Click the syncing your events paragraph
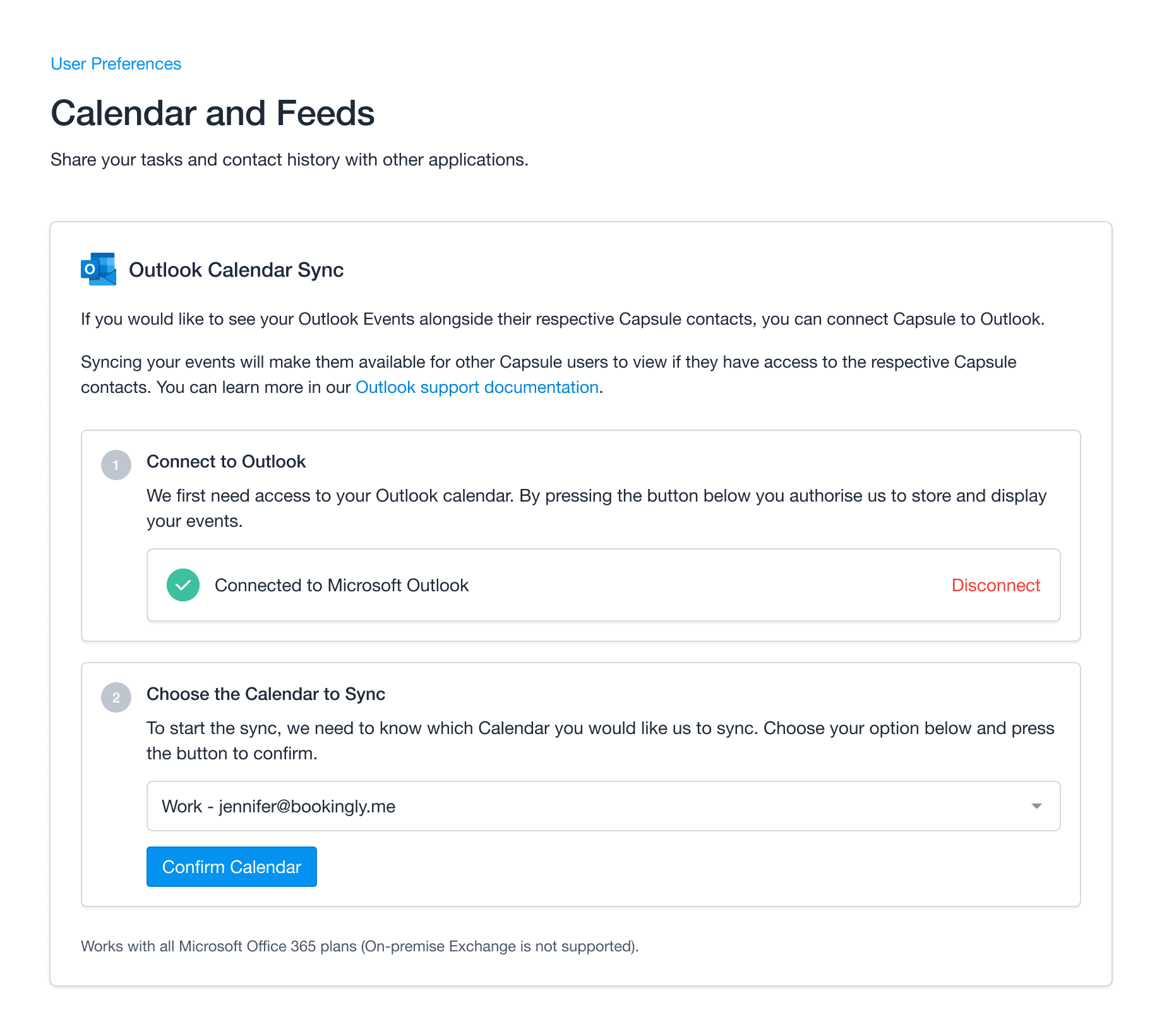Image resolution: width=1162 pixels, height=1036 pixels. pos(549,375)
